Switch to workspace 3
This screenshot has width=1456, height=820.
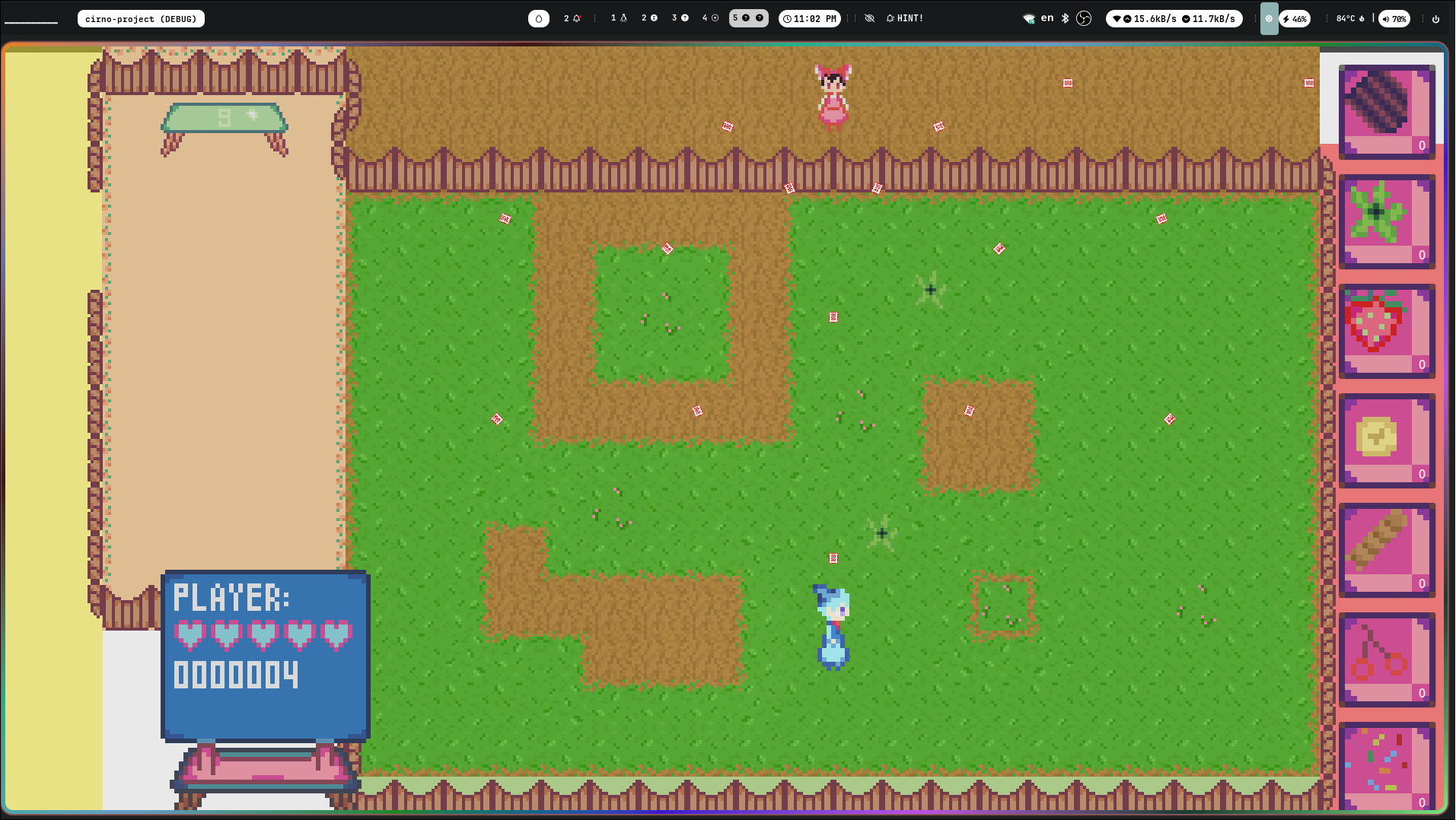coord(680,18)
